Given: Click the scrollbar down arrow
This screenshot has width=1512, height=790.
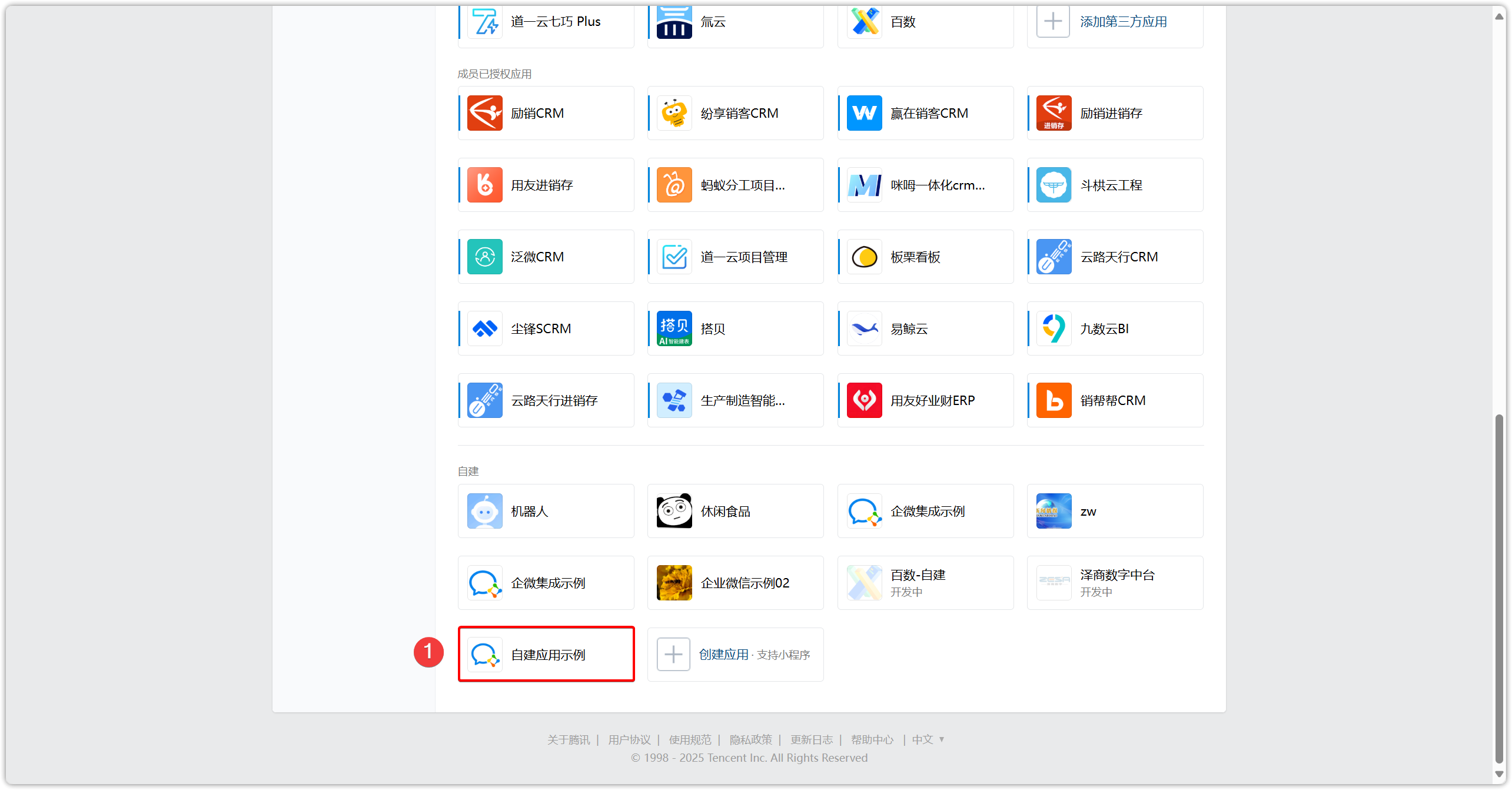Looking at the screenshot, I should point(1499,774).
